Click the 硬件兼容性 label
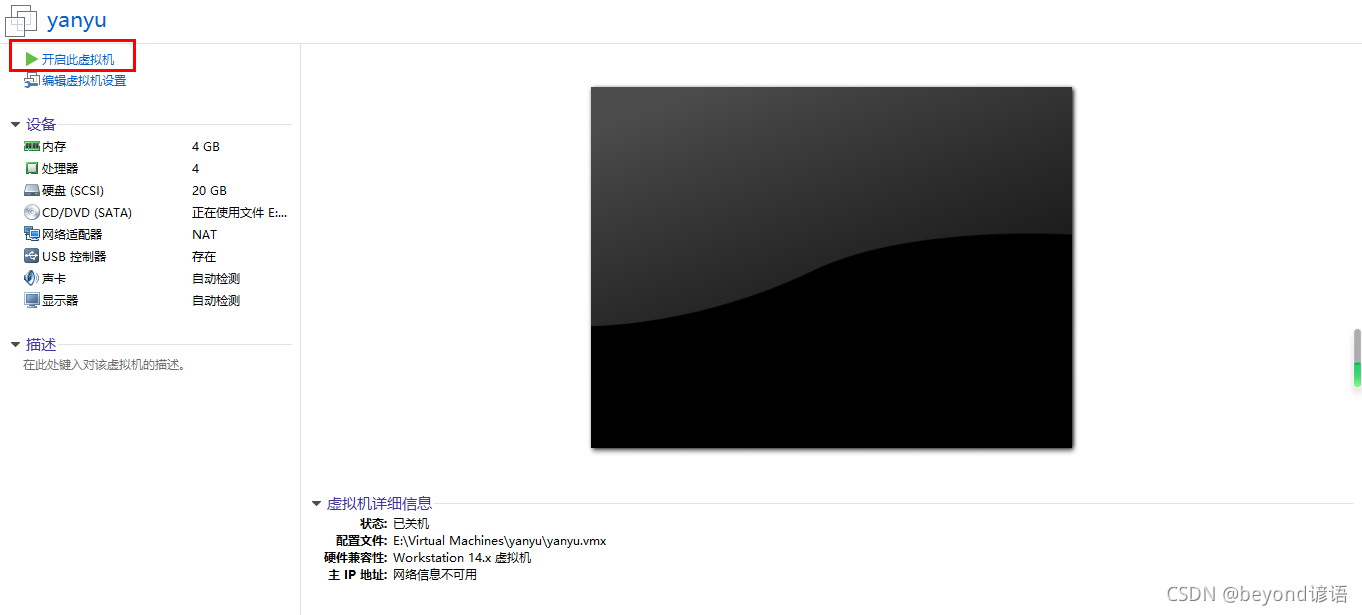This screenshot has width=1362, height=615. (355, 557)
